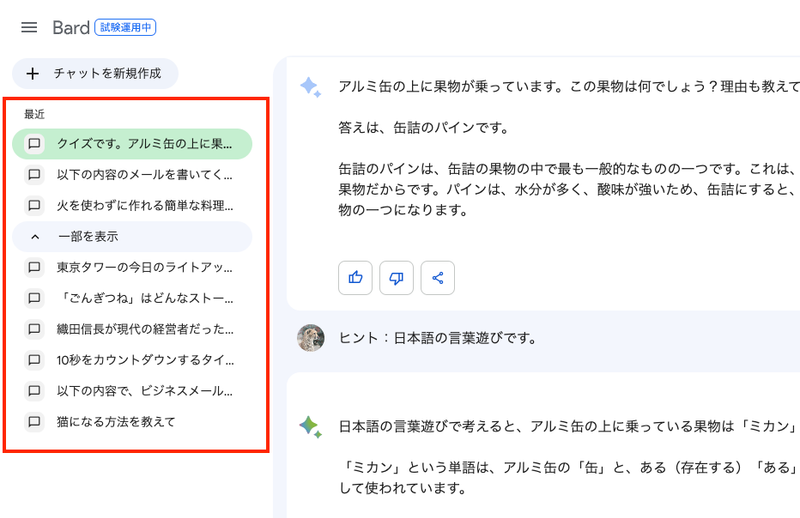The image size is (800, 518).
Task: Click chat icon beside ごんぎつね chat
Action: tap(34, 298)
